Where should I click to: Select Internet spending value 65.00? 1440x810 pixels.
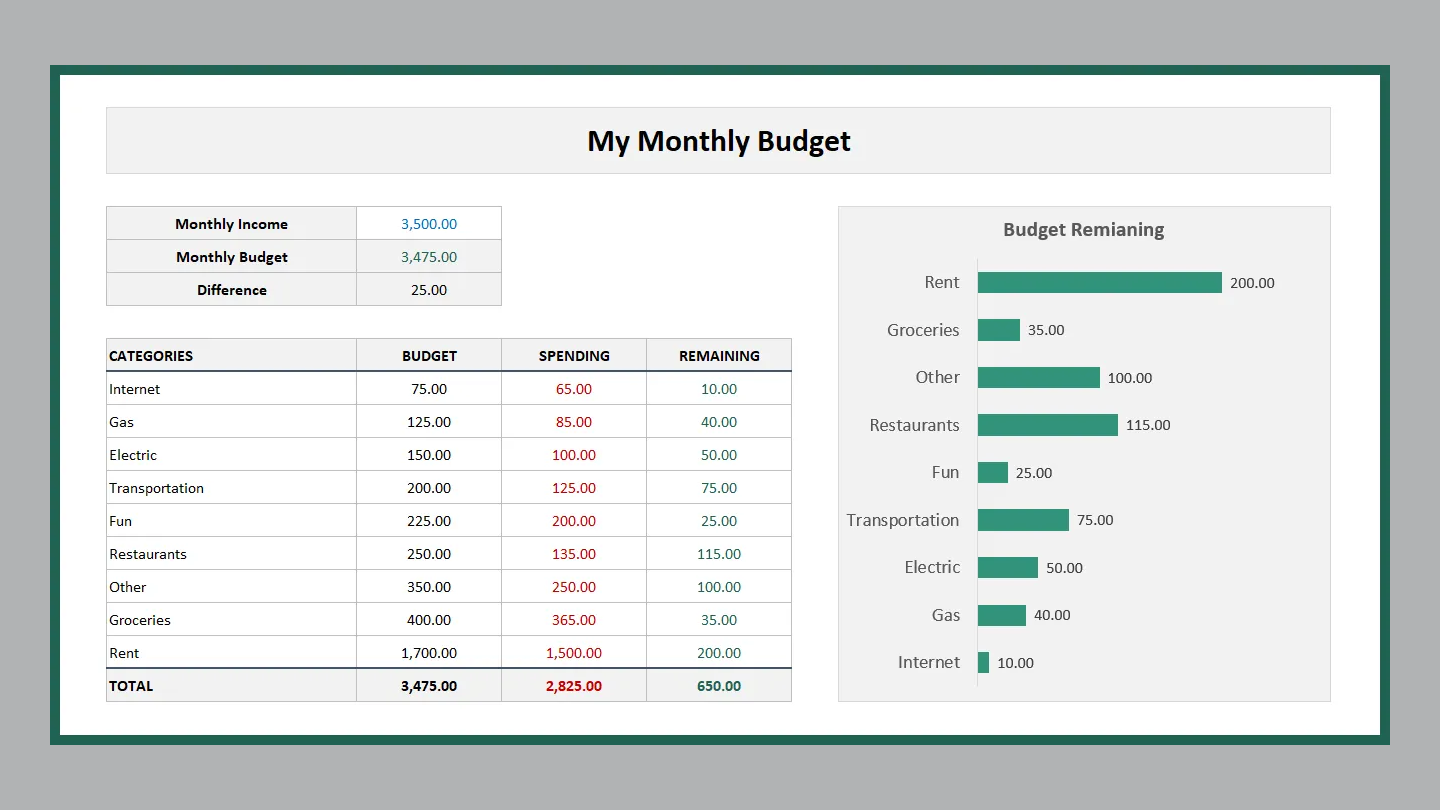click(x=574, y=389)
